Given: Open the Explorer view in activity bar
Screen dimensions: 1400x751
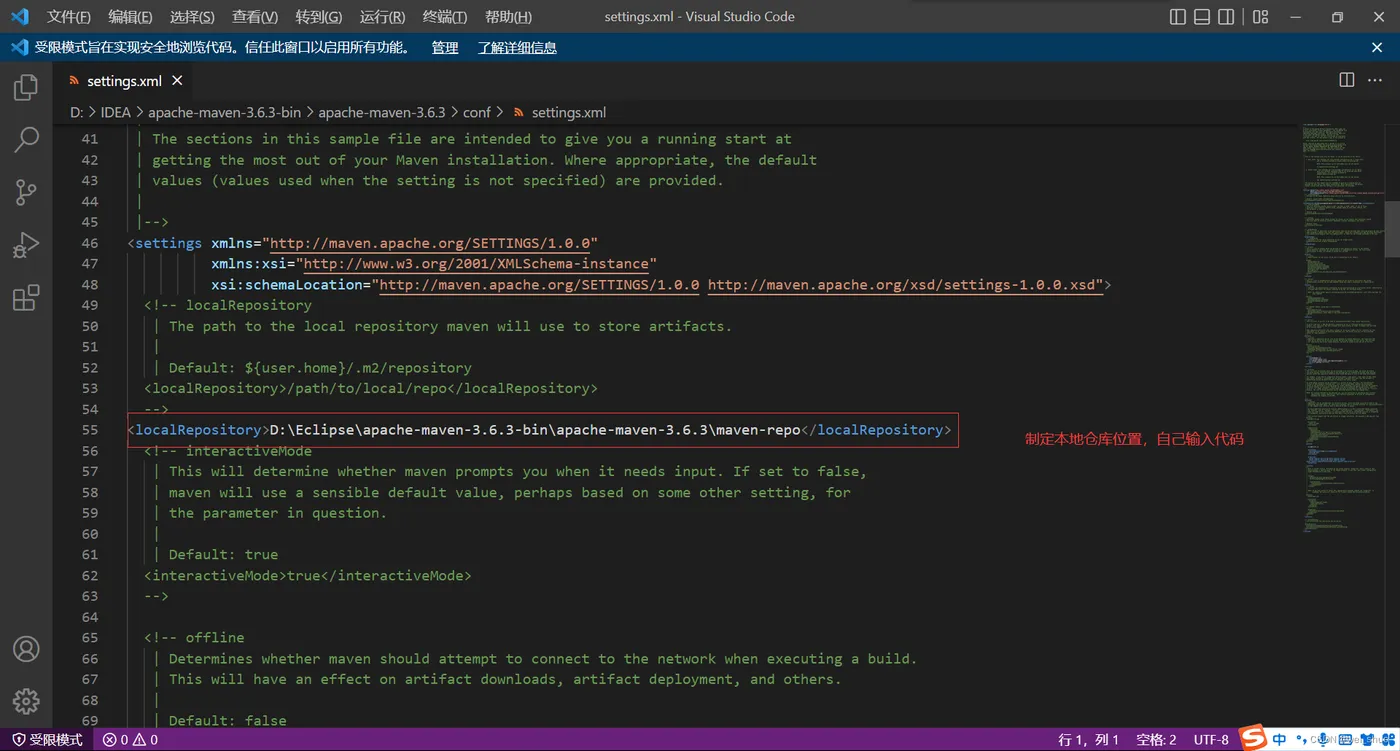Looking at the screenshot, I should coord(26,87).
